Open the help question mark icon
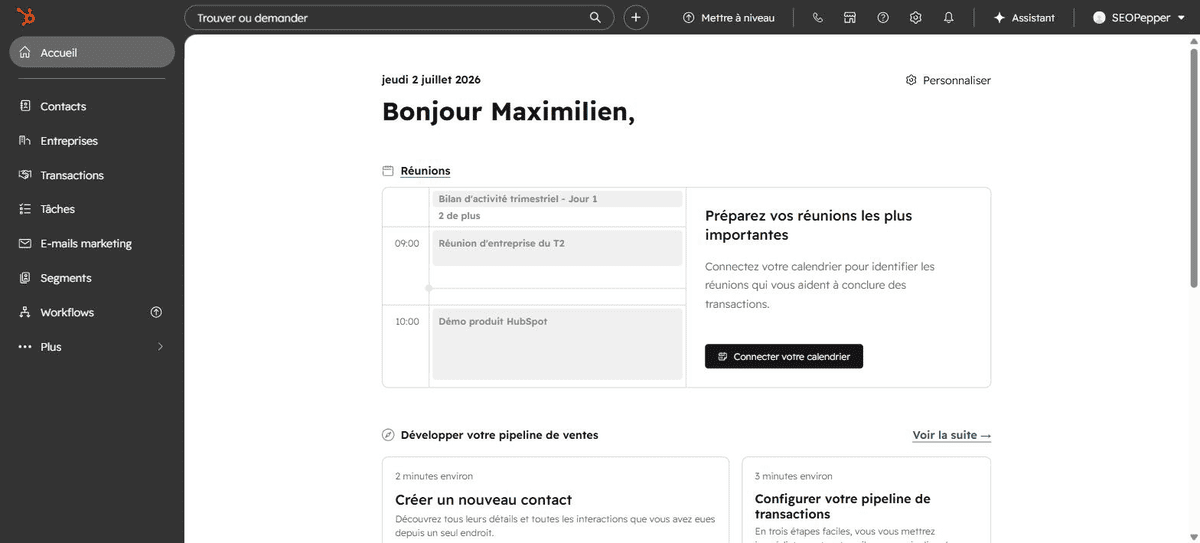1200x543 pixels. tap(883, 17)
